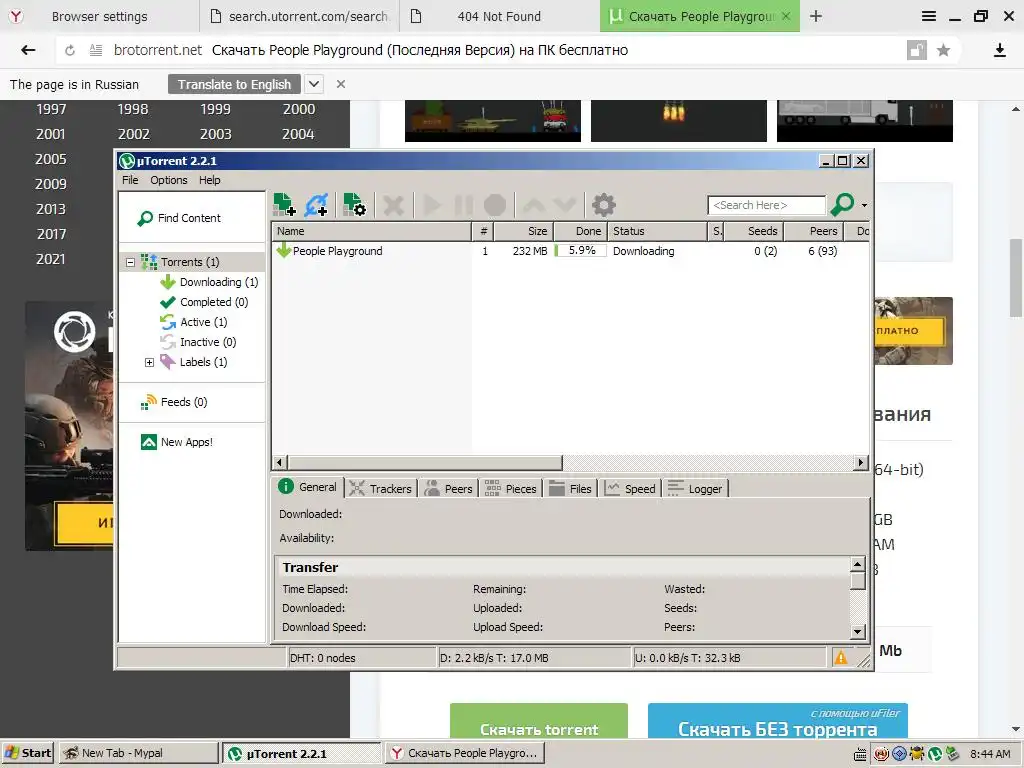
Task: Open the Options menu in uTorrent
Action: 168,180
